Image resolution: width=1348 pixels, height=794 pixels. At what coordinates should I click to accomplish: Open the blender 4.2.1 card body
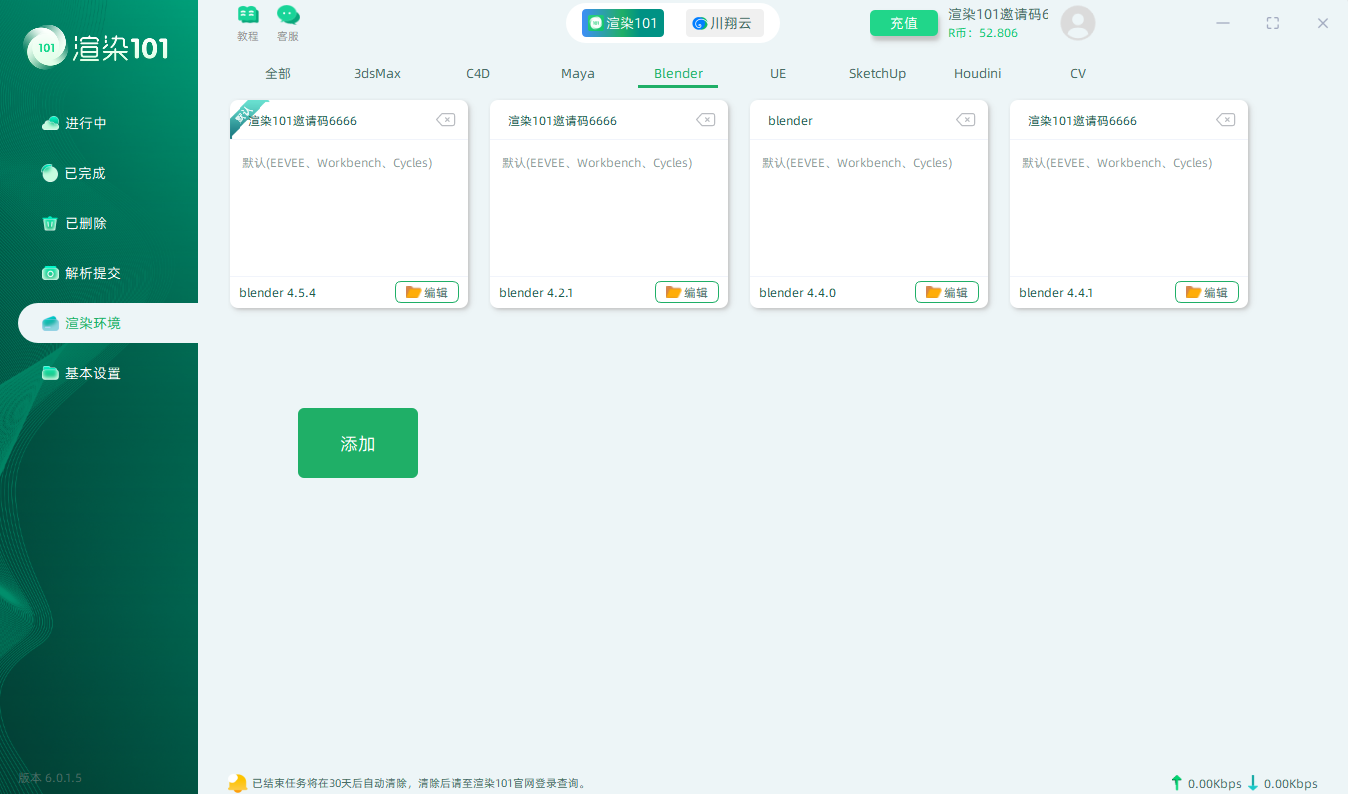click(609, 208)
